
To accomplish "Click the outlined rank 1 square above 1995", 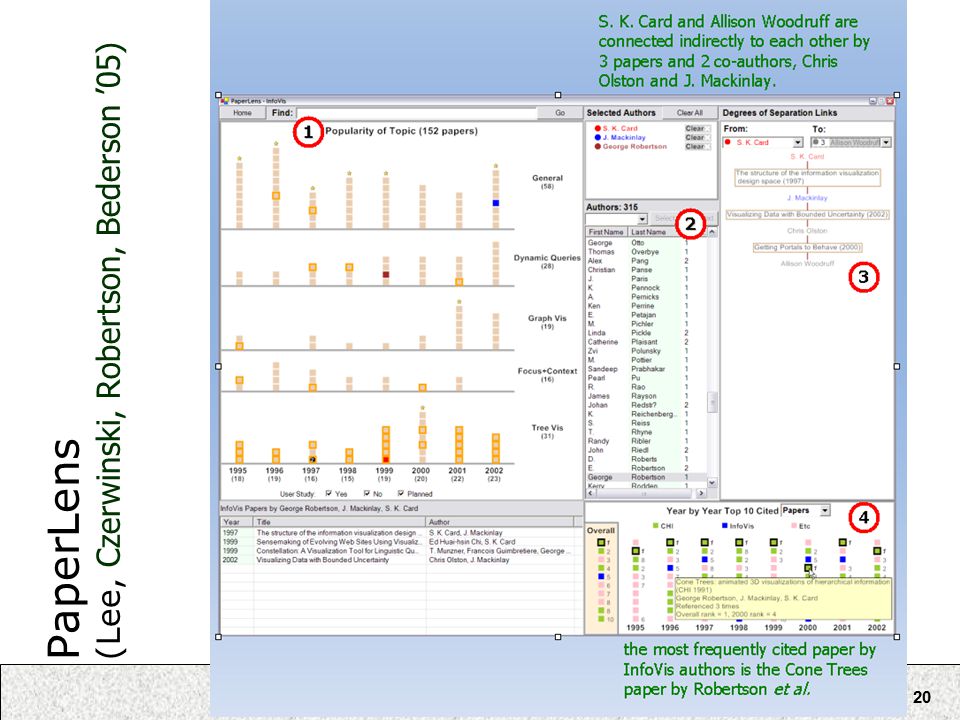I will 636,551.
